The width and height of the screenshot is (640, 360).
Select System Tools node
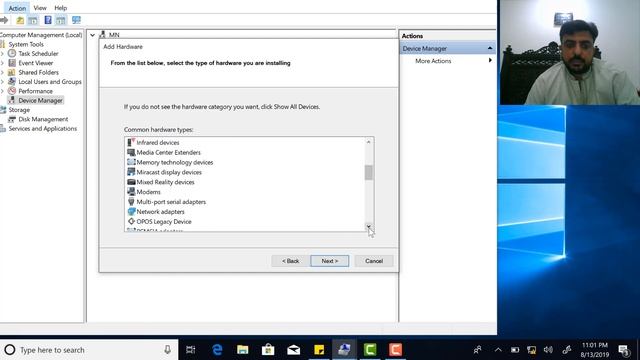pos(26,44)
